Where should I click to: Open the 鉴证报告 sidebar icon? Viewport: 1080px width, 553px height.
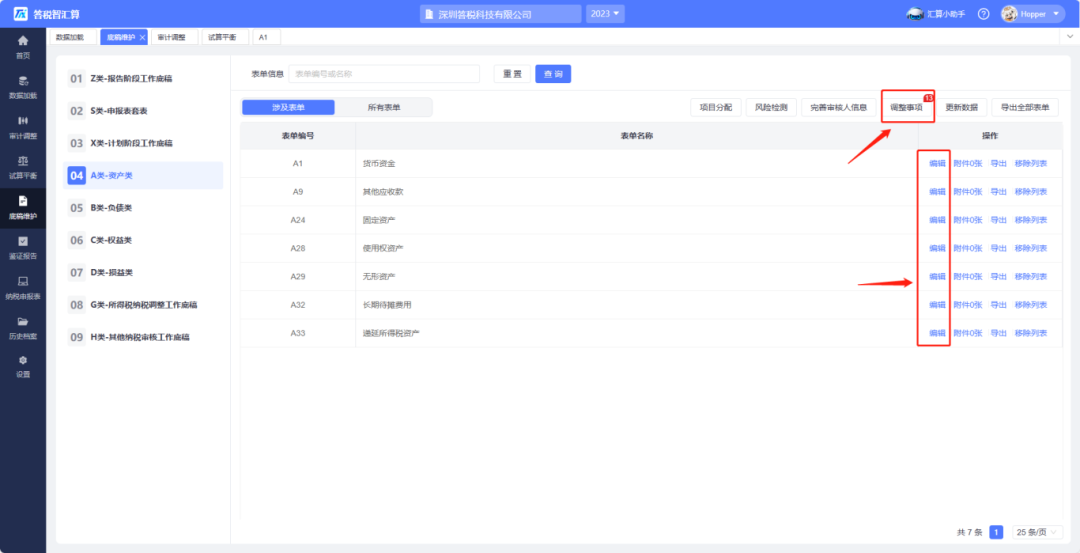tap(23, 241)
